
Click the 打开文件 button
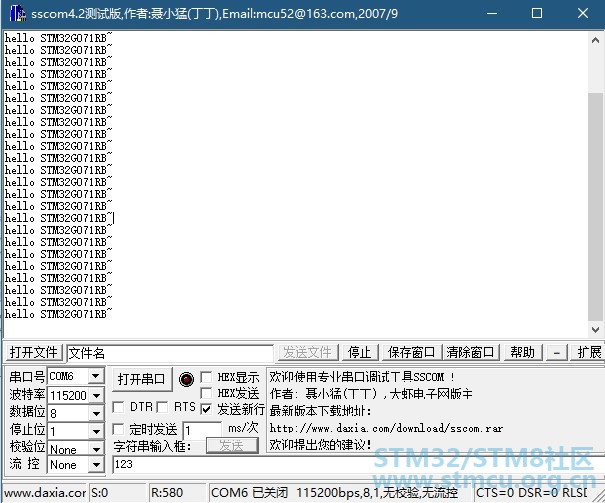[34, 353]
